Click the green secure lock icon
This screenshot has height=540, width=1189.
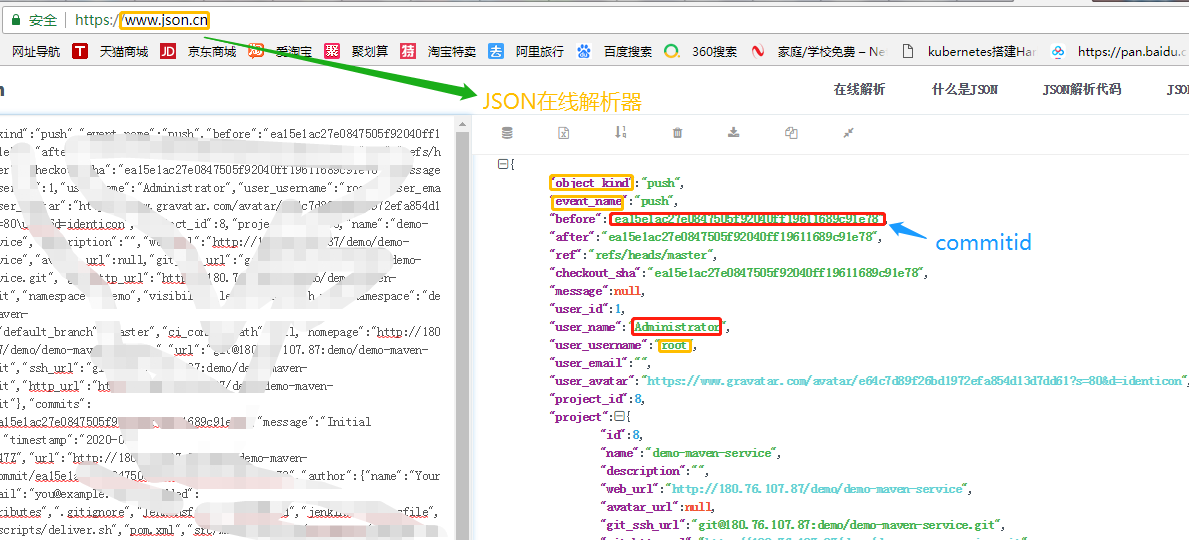pos(14,20)
